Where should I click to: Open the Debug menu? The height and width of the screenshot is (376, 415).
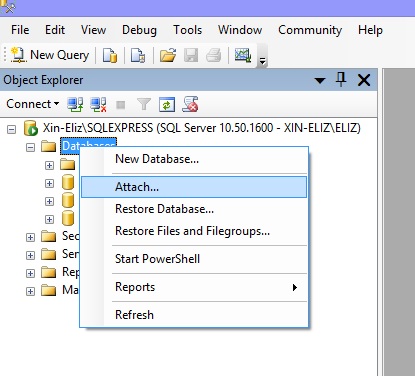pos(139,30)
